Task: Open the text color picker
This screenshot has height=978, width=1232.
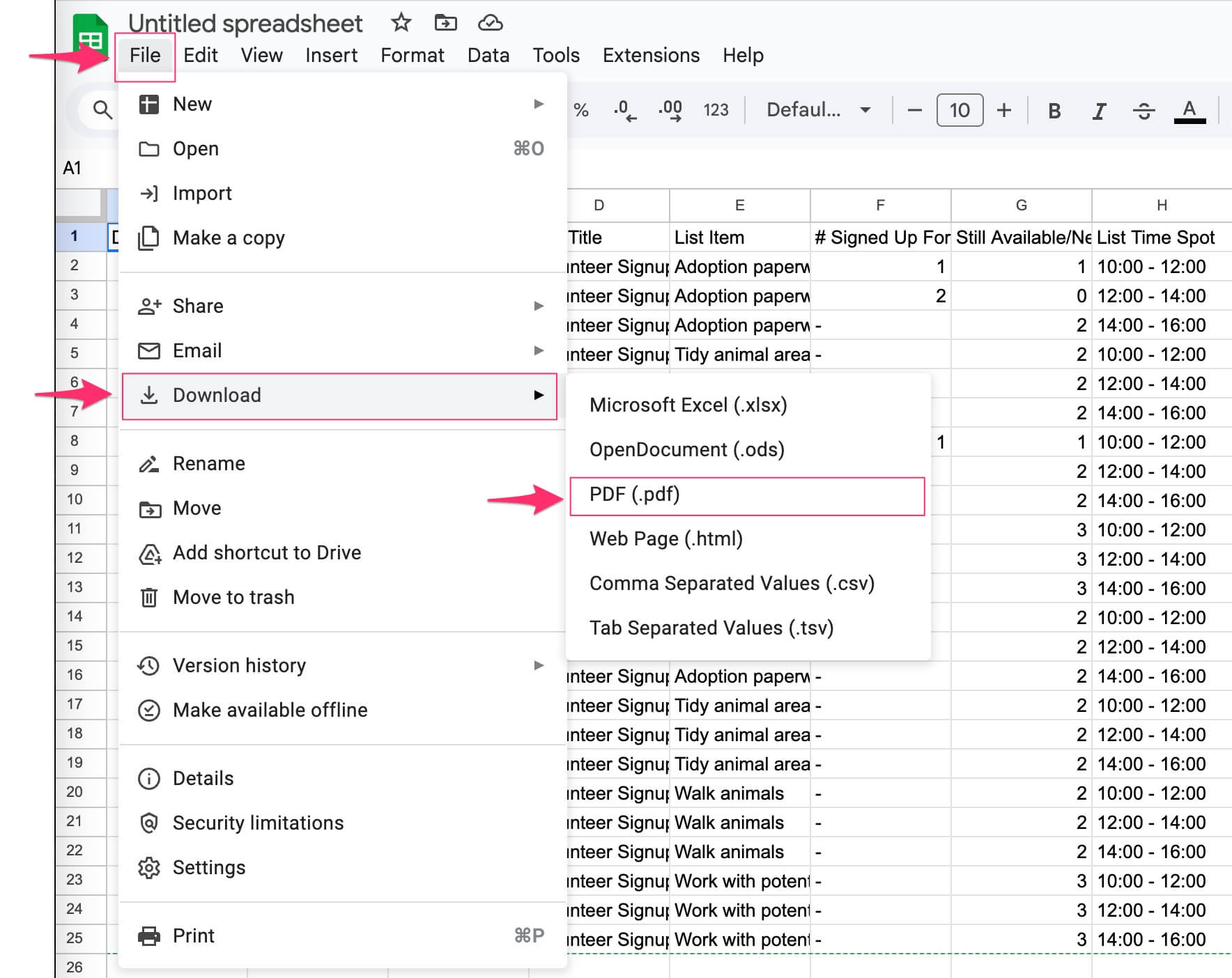Action: pyautogui.click(x=1189, y=111)
